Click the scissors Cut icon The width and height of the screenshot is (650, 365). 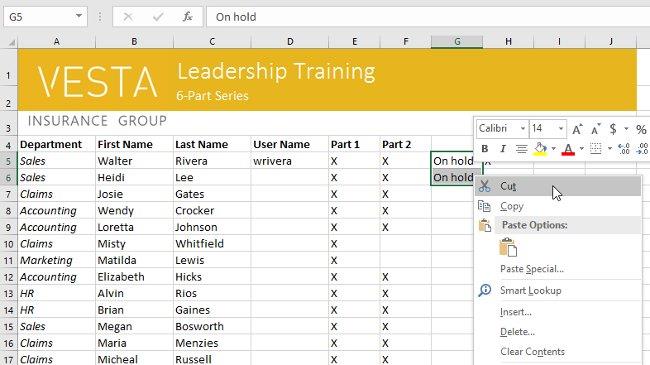click(485, 186)
